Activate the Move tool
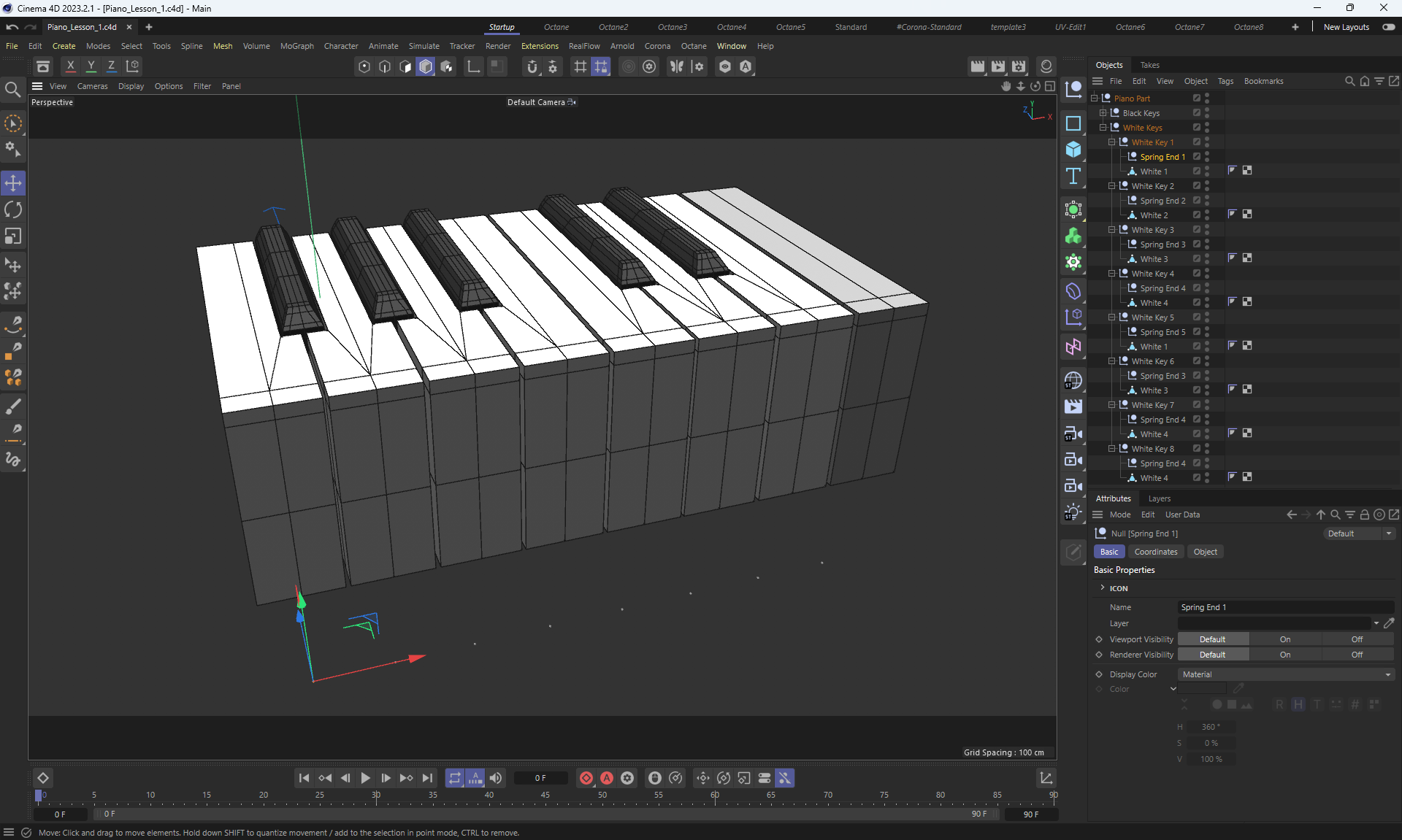Image resolution: width=1402 pixels, height=840 pixels. (x=13, y=183)
